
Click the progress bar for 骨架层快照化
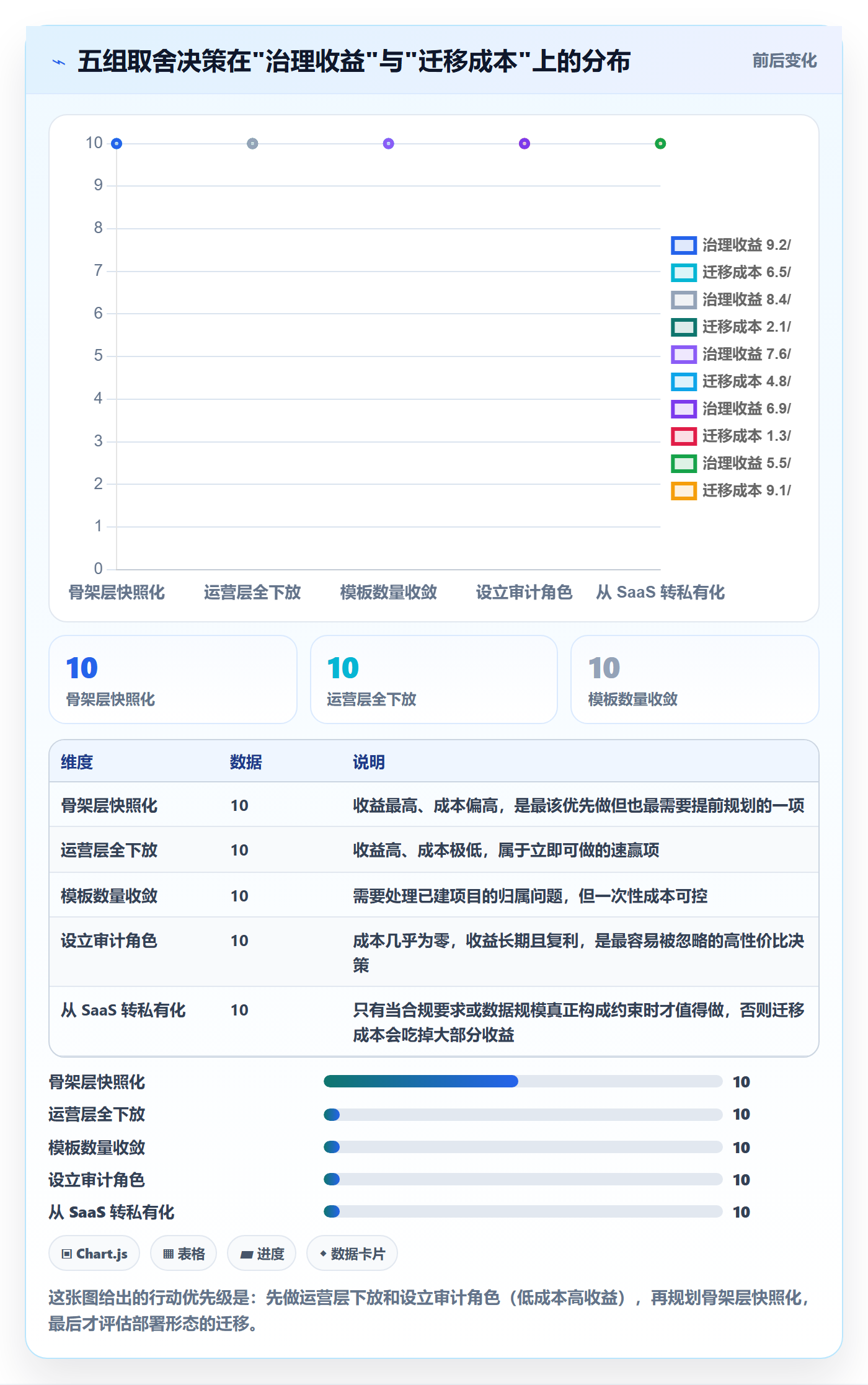coord(523,1082)
